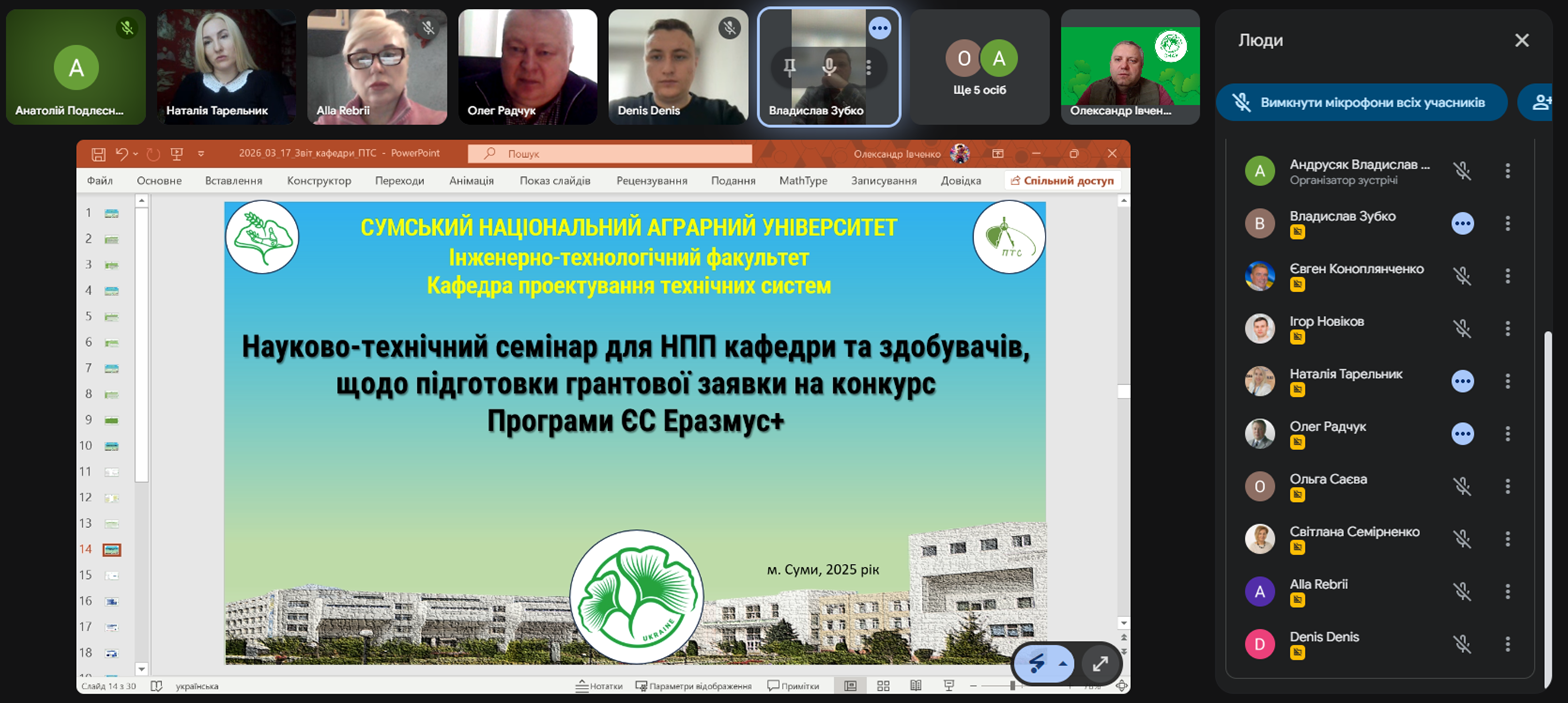Open more options for Євген Коноплянченко
1568x703 pixels.
click(x=1508, y=276)
